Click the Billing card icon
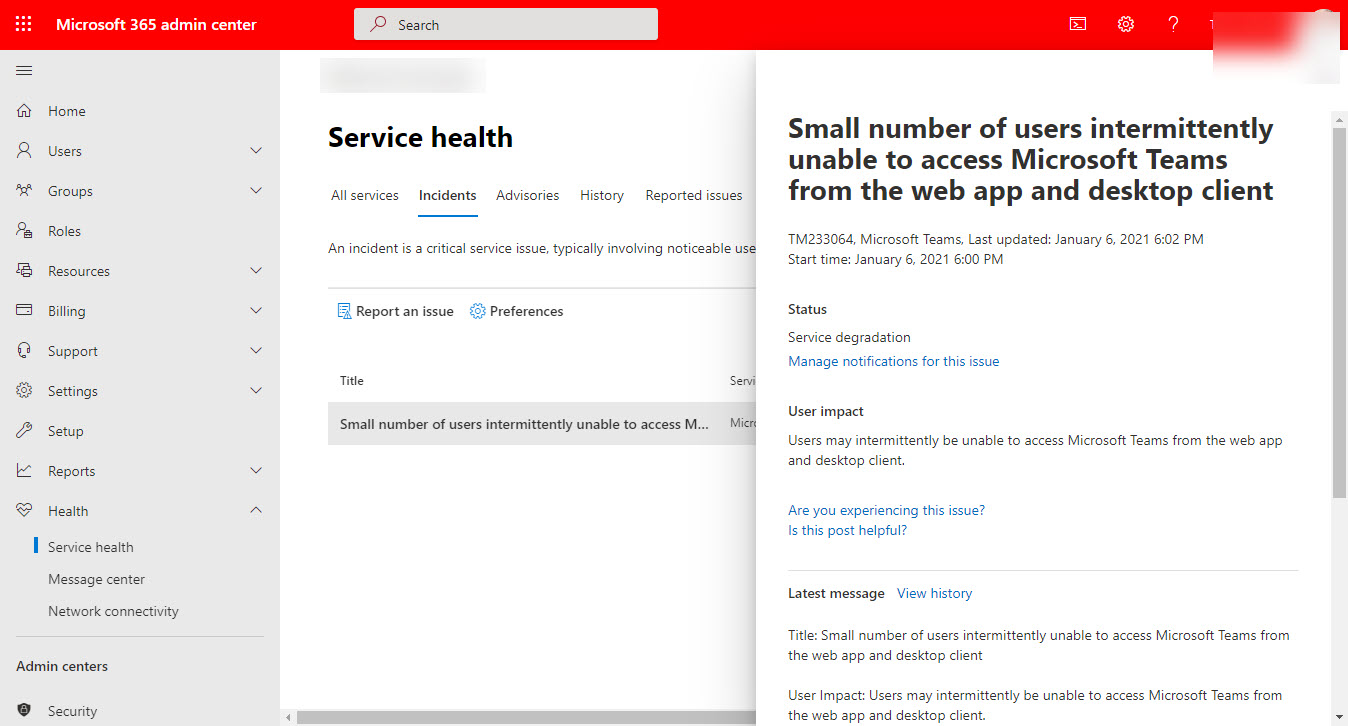Image resolution: width=1348 pixels, height=726 pixels. tap(25, 311)
